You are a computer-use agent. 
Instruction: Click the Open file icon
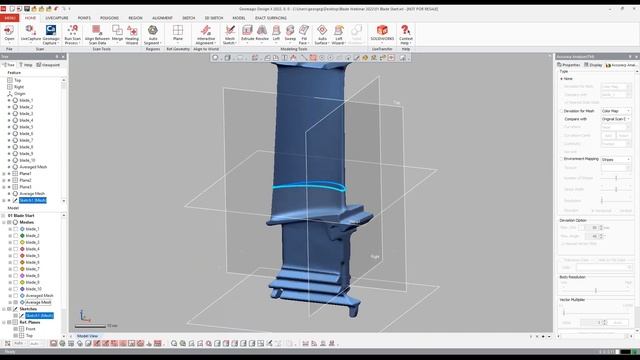(x=9, y=33)
